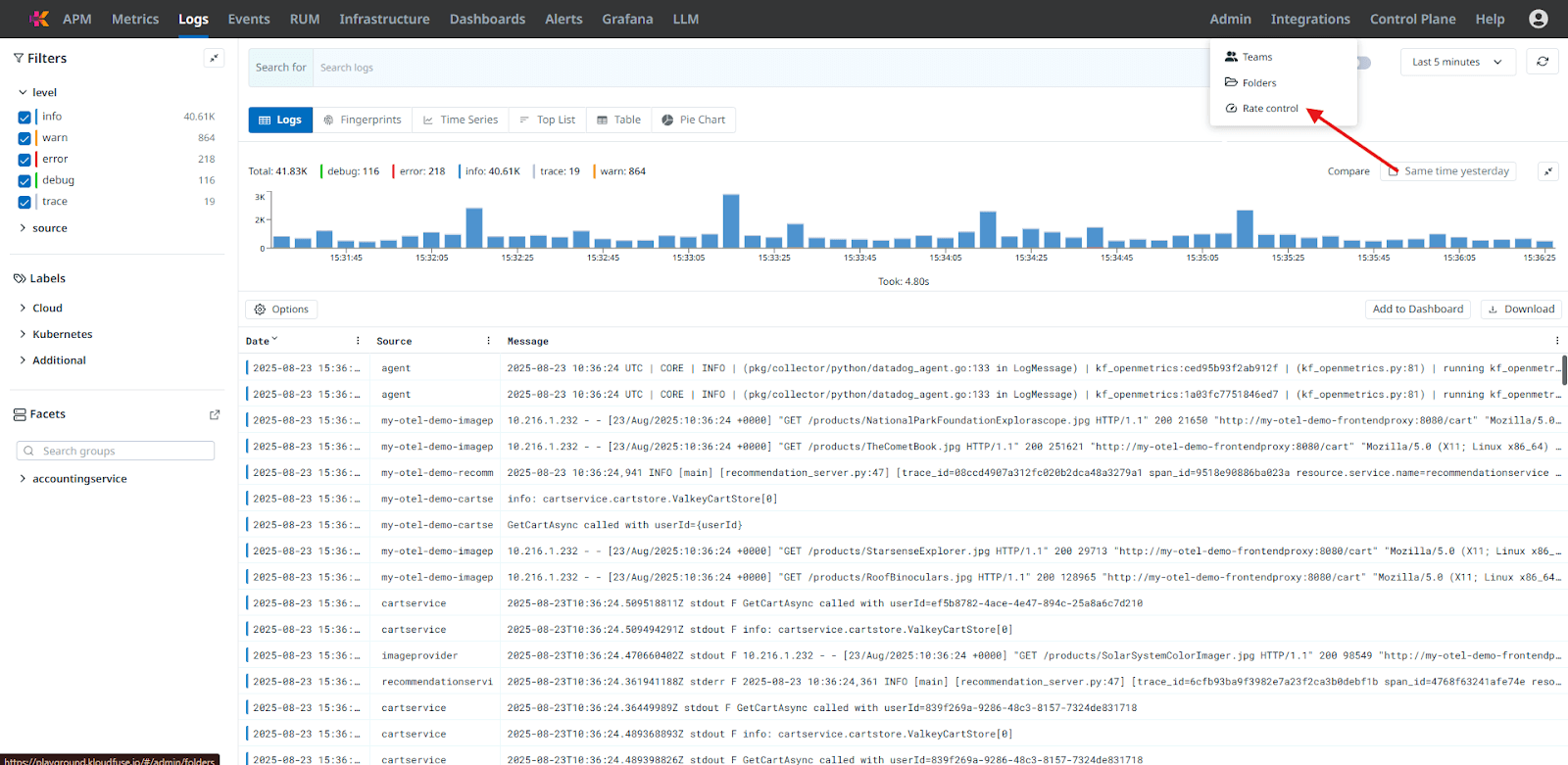This screenshot has width=1568, height=765.
Task: Click the Folders icon in the Admin menu
Action: (x=1231, y=82)
